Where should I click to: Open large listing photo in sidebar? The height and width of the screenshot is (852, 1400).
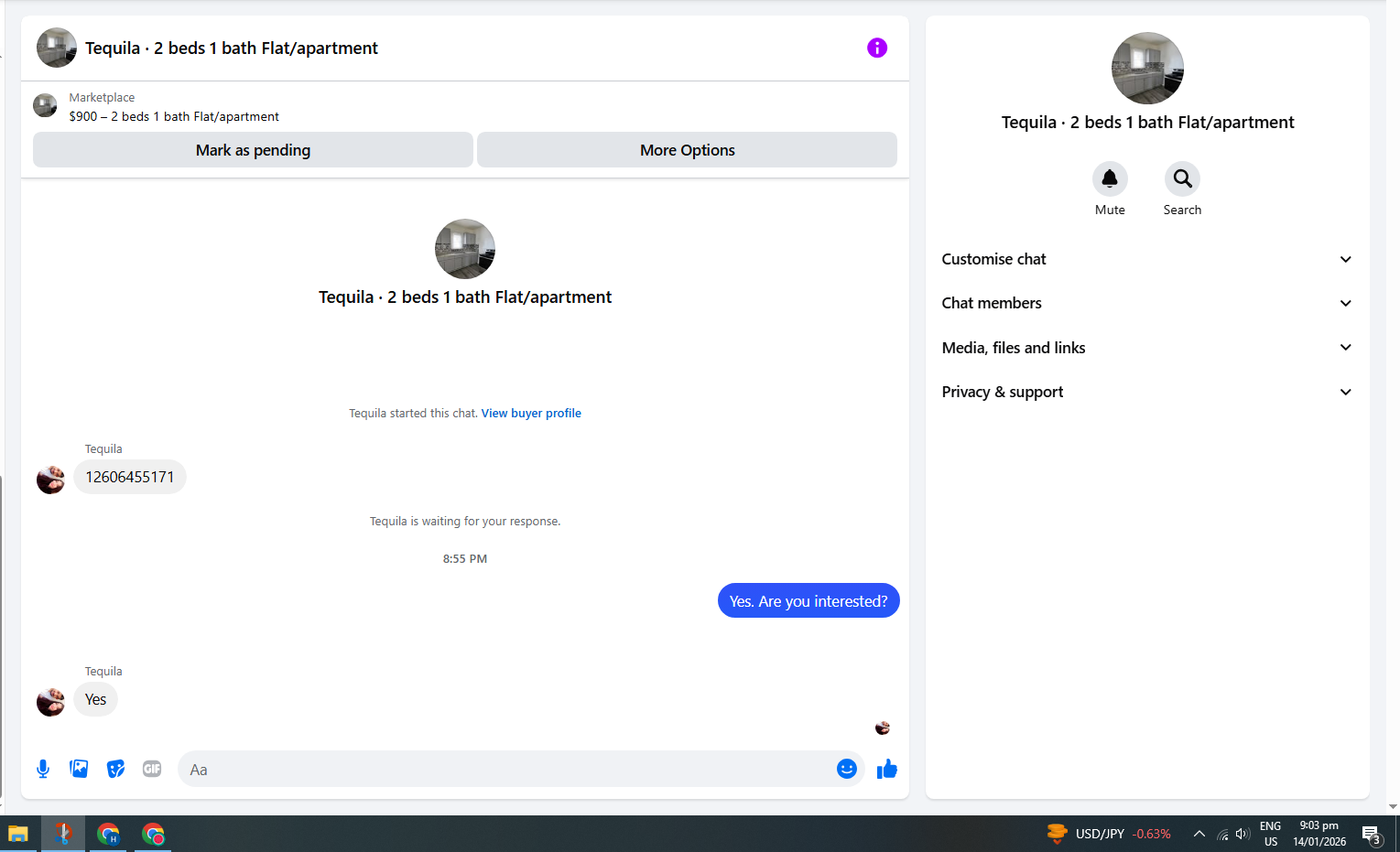(x=1147, y=69)
